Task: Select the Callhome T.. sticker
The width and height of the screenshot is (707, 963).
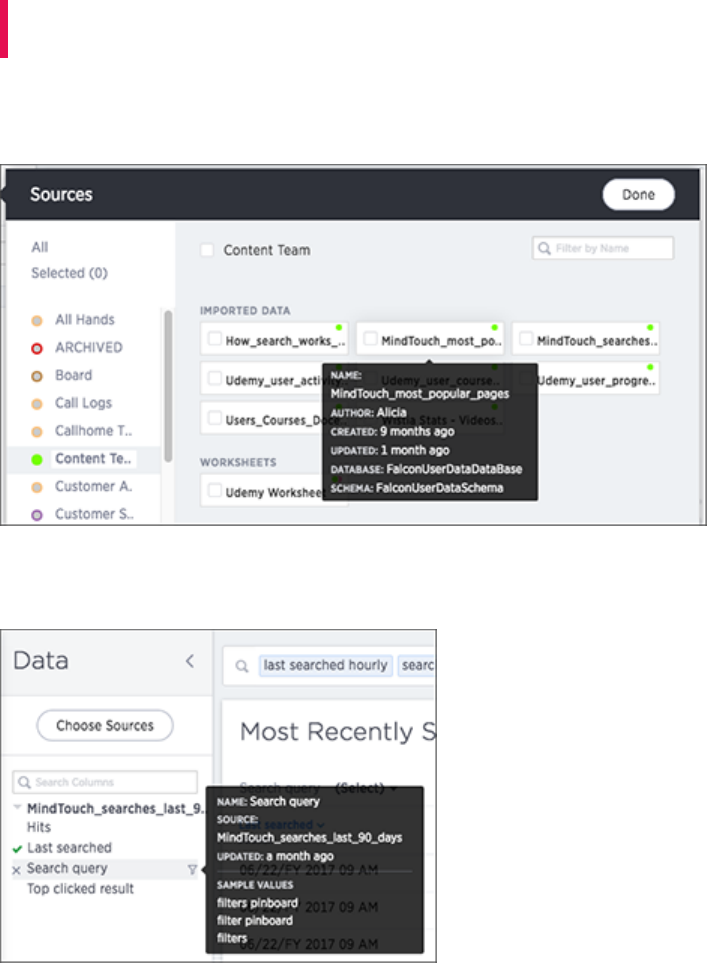Action: tap(93, 431)
